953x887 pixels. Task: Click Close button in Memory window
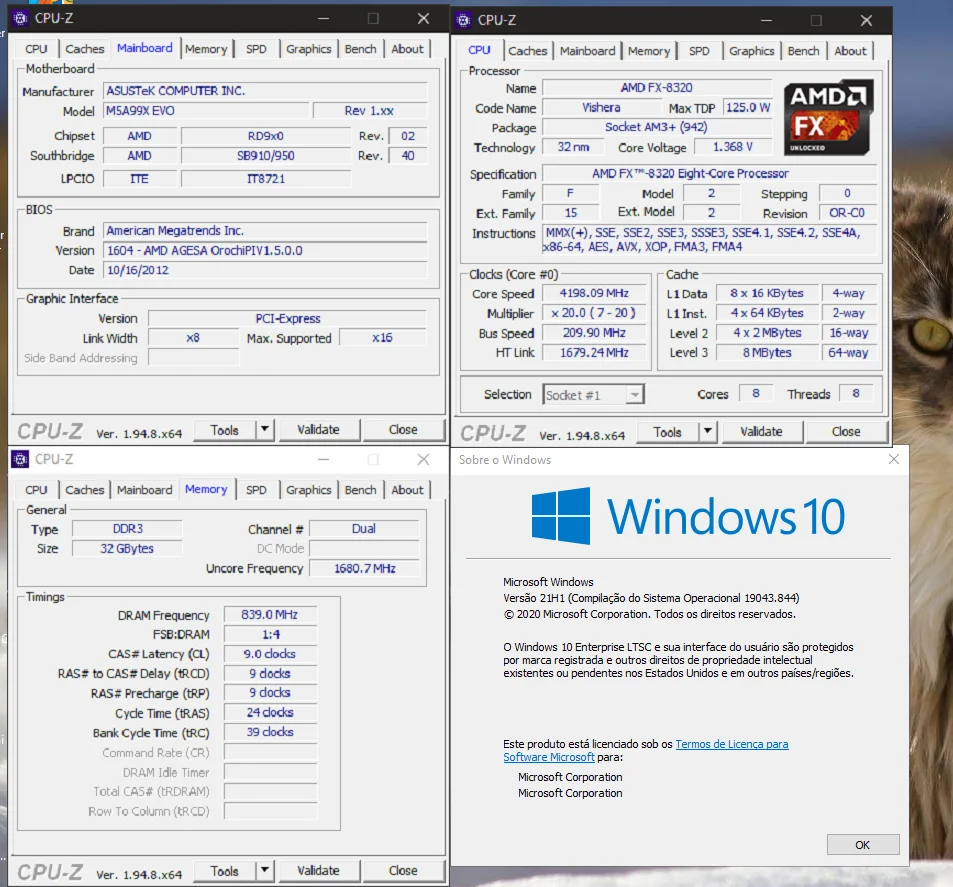tap(403, 870)
